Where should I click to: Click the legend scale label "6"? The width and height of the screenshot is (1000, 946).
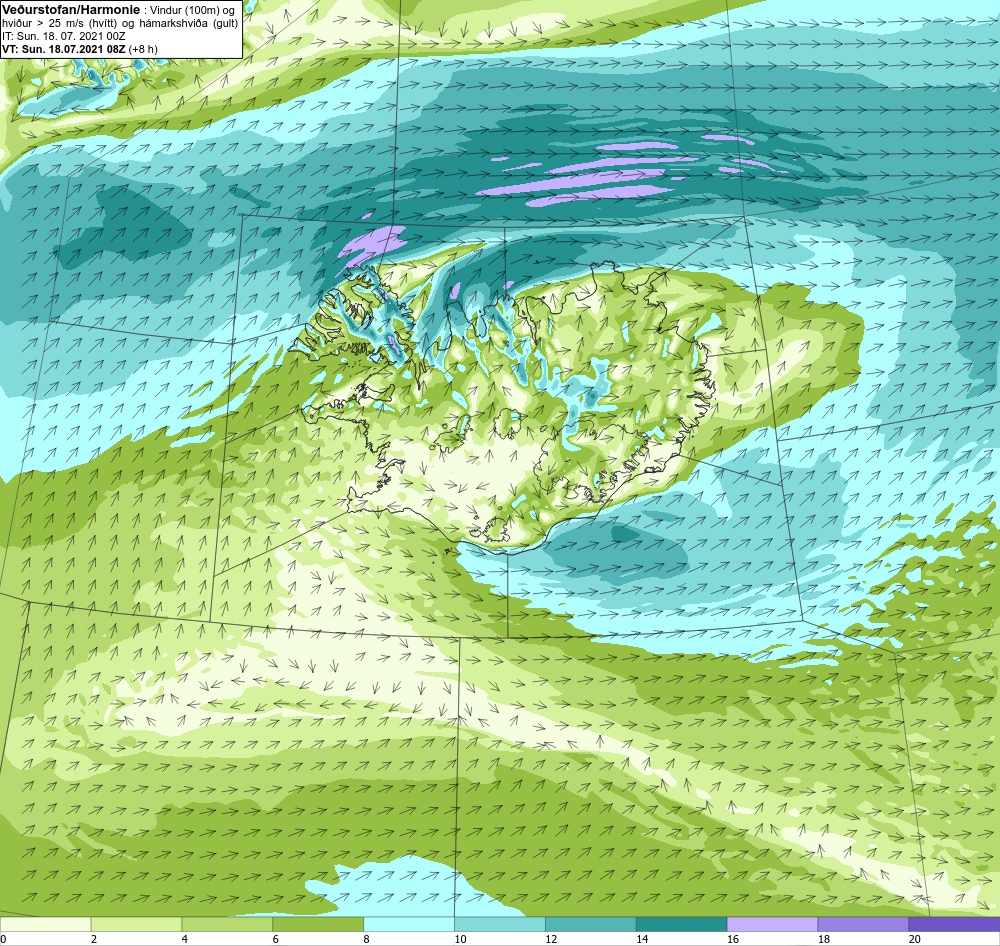(x=276, y=939)
